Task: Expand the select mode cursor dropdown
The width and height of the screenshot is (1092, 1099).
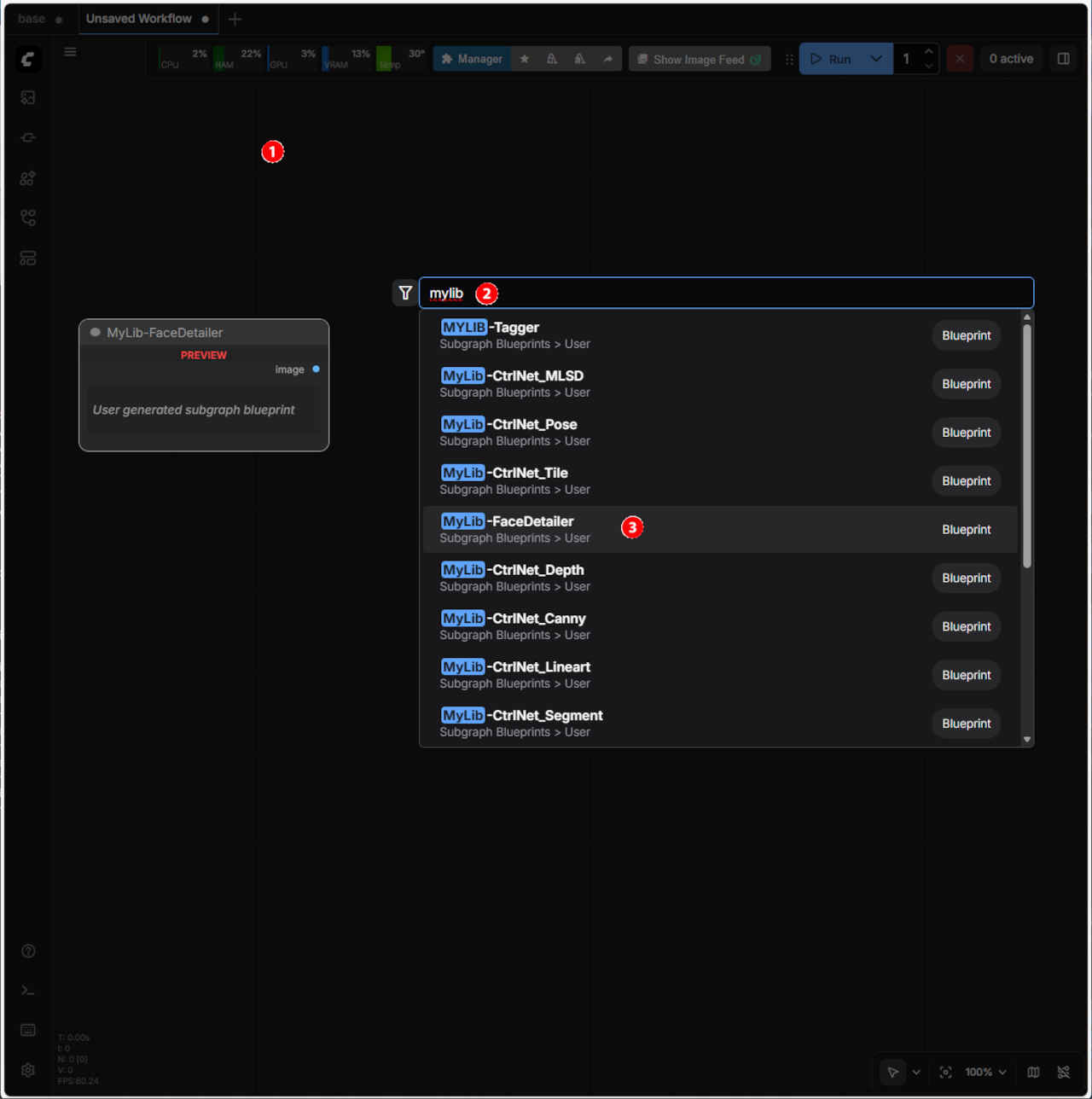Action: 916,1073
